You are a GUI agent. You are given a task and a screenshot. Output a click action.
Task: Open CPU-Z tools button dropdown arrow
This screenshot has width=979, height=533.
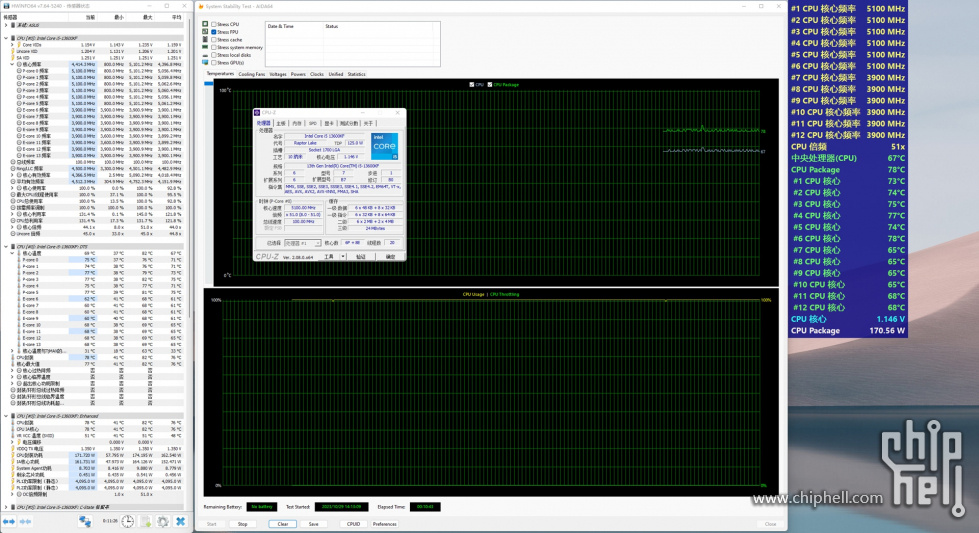pos(343,257)
